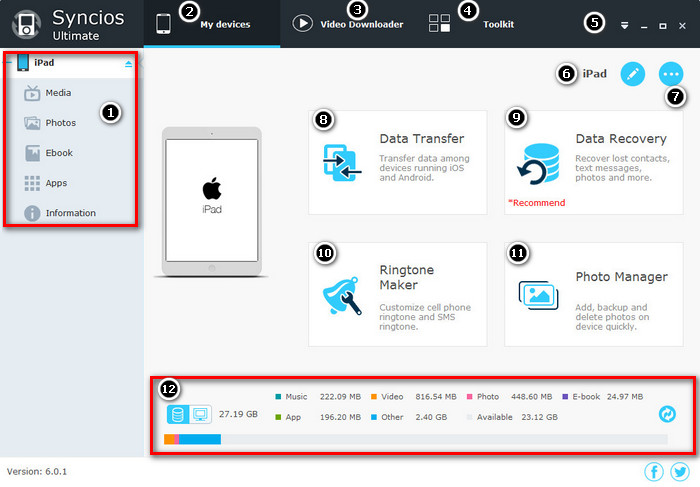This screenshot has height=487, width=700.
Task: Click the Video orange legend swatch
Action: pos(374,396)
